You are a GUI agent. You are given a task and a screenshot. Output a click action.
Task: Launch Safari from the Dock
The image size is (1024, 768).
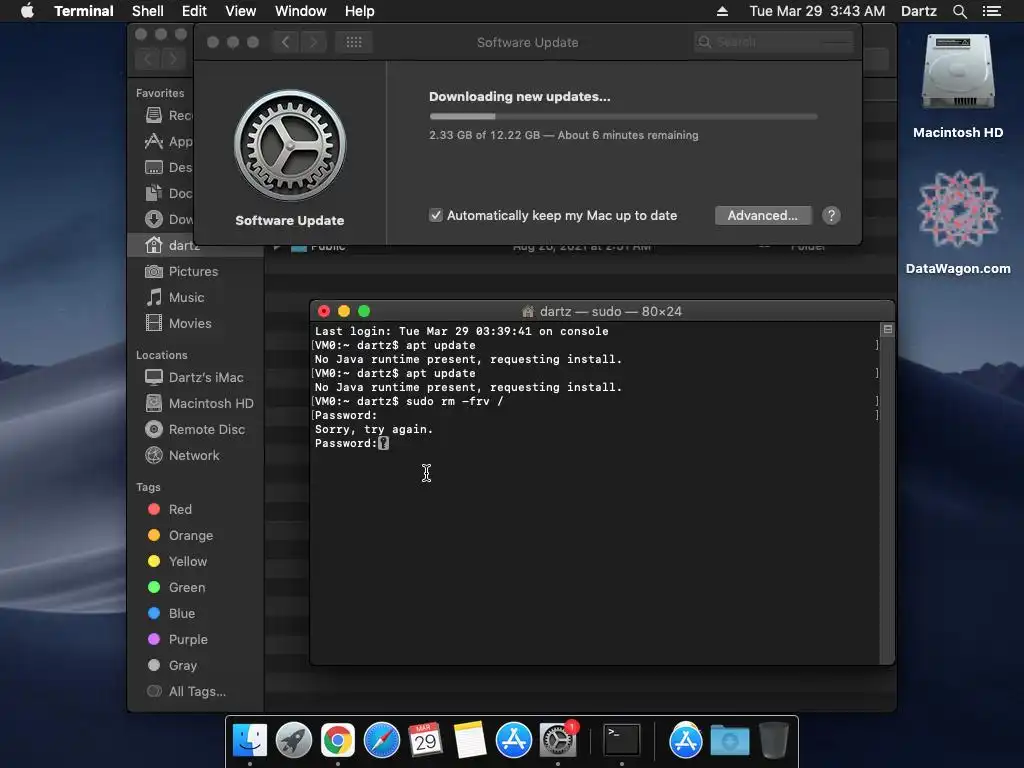pyautogui.click(x=381, y=741)
